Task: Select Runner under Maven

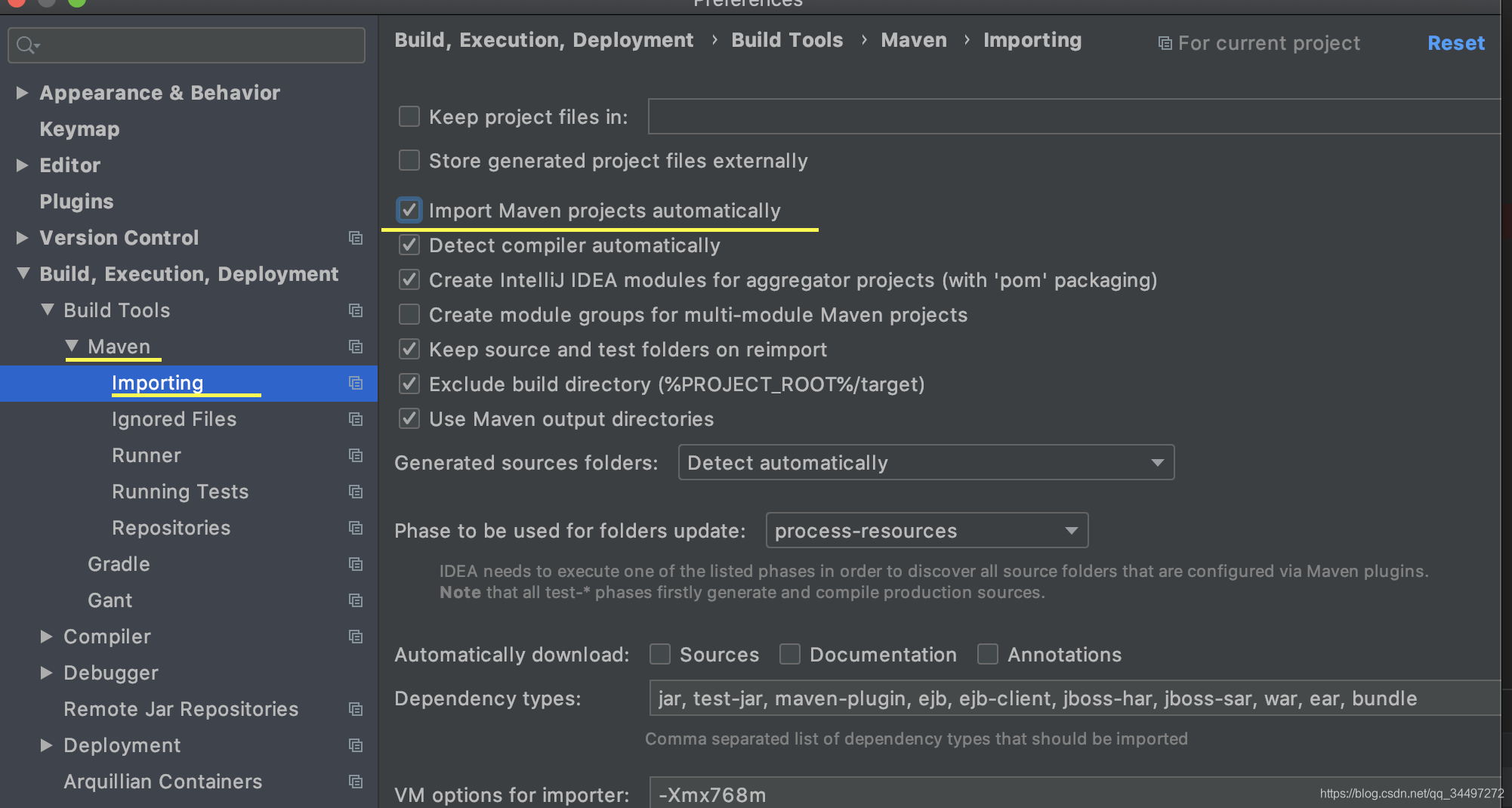Action: click(147, 455)
